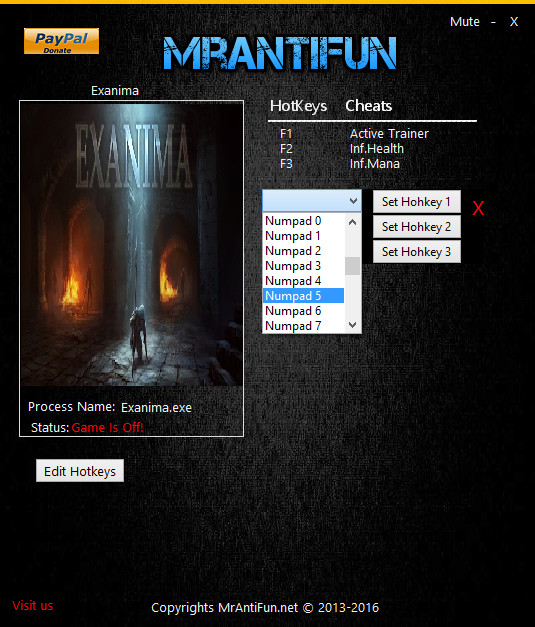Image resolution: width=535 pixels, height=627 pixels.
Task: Select Numpad 6 from the list
Action: click(303, 311)
